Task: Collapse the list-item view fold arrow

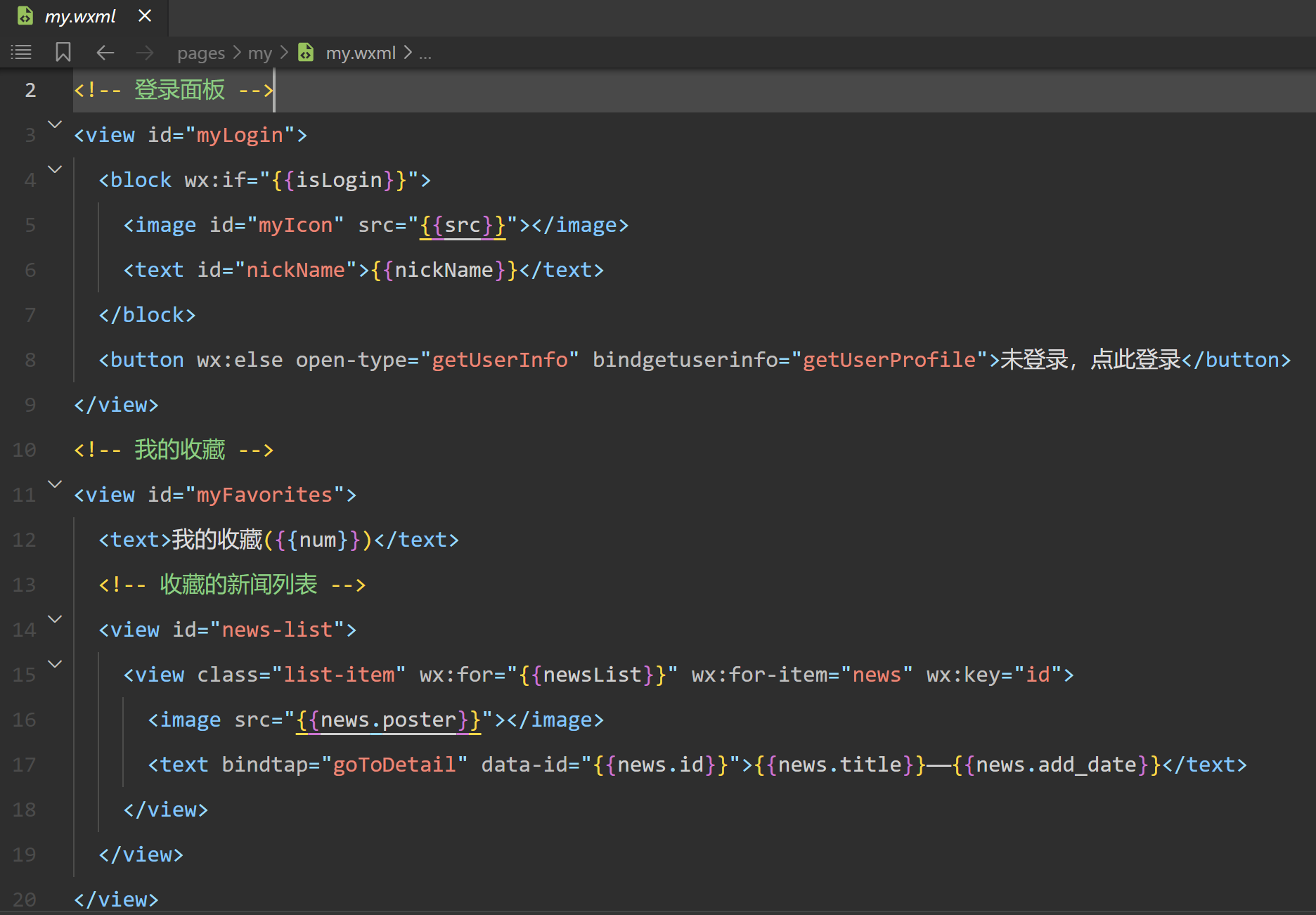Action: pyautogui.click(x=55, y=664)
